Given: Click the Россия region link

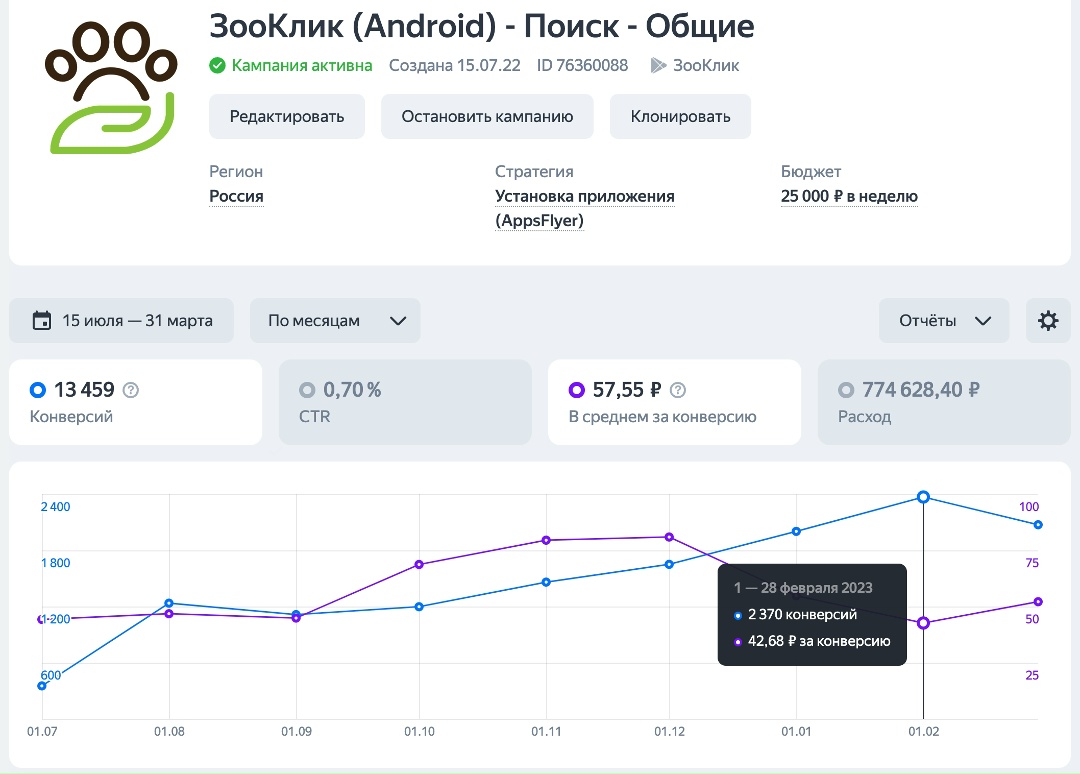Looking at the screenshot, I should tap(236, 197).
